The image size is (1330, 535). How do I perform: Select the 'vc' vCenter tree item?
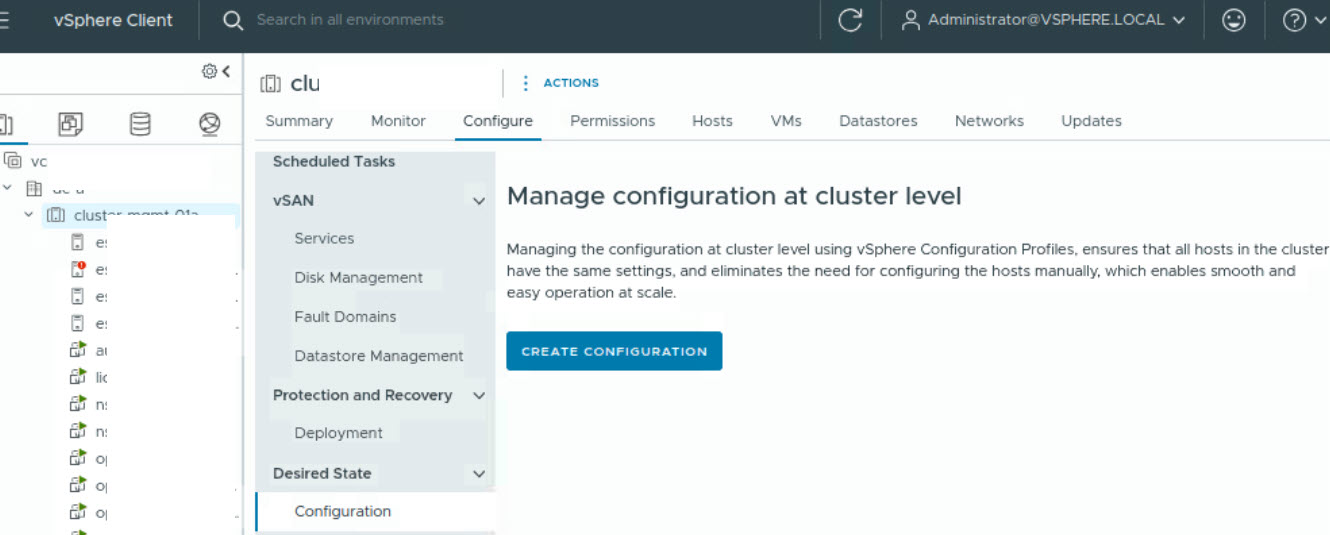(39, 161)
